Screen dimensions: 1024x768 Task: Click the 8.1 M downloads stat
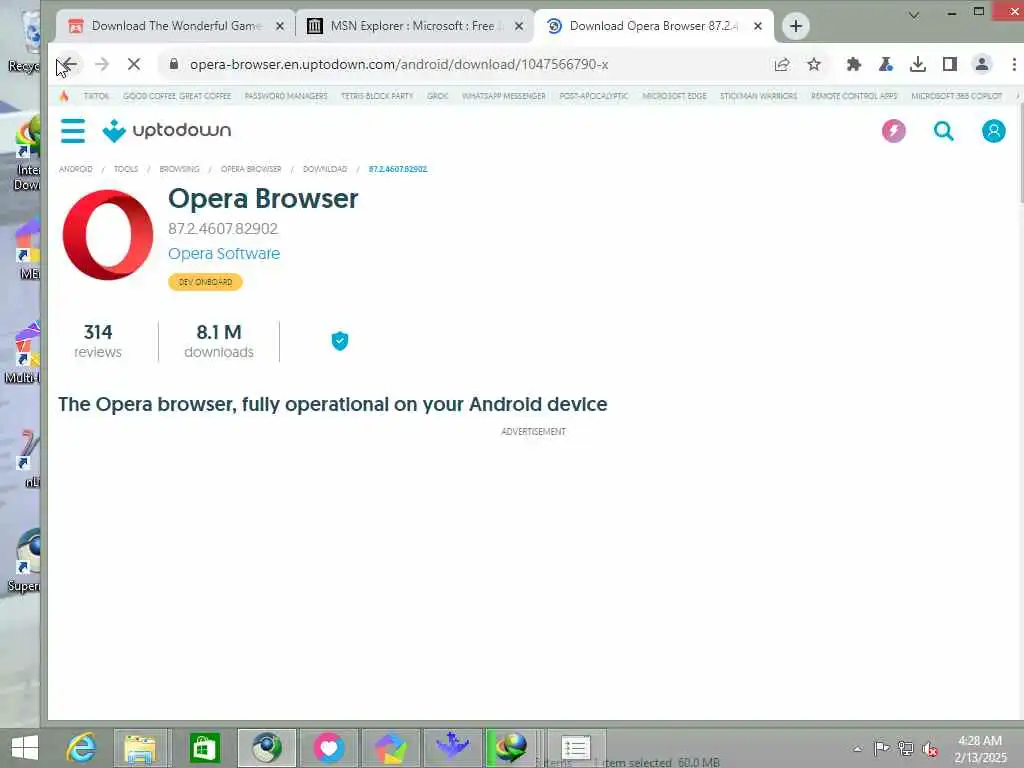tap(219, 341)
